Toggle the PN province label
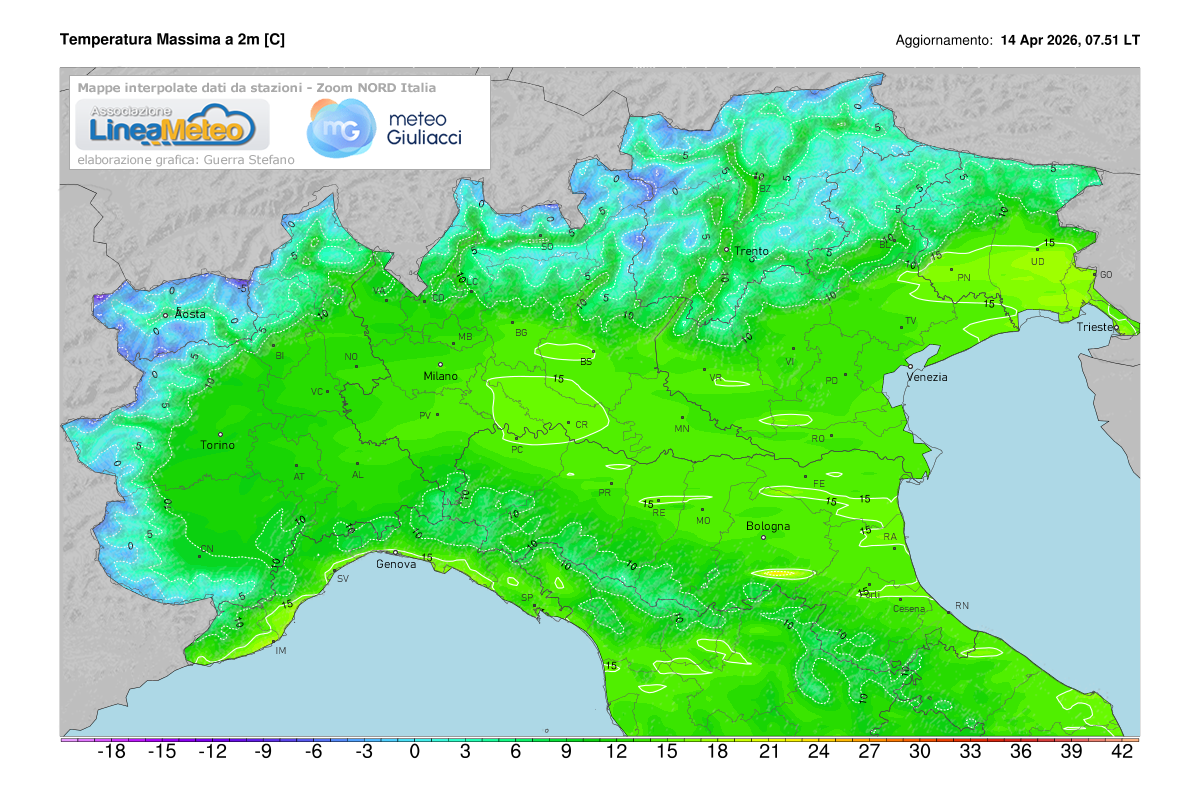The height and width of the screenshot is (790, 1200). pyautogui.click(x=964, y=277)
